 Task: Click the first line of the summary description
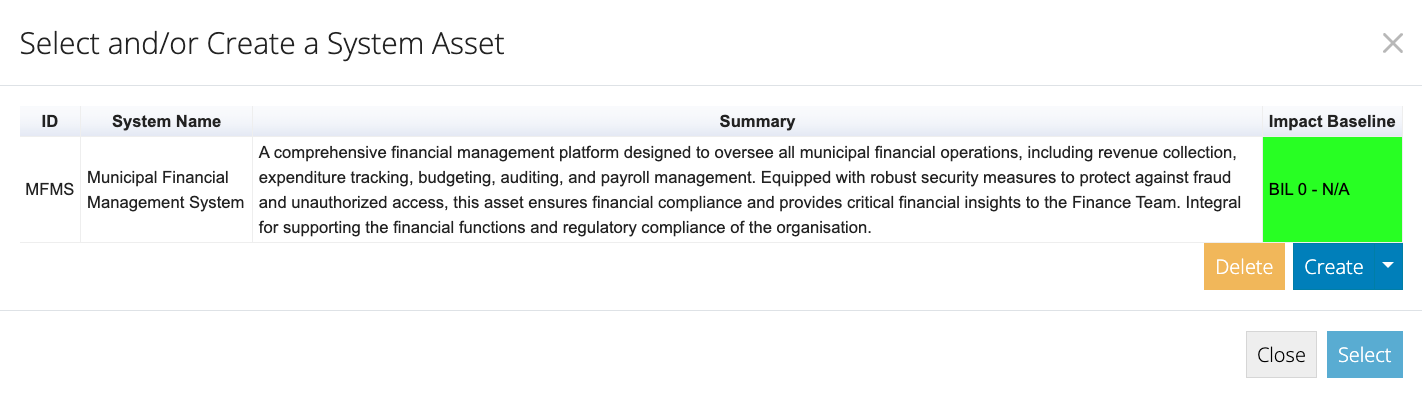click(x=748, y=152)
